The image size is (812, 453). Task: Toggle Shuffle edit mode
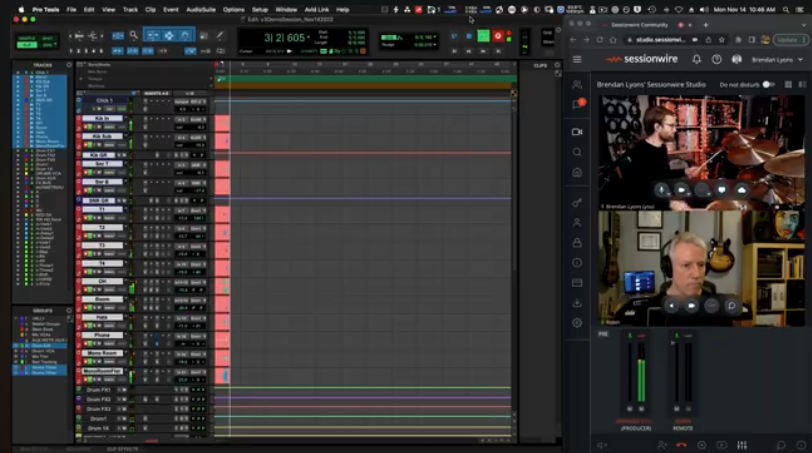25,37
